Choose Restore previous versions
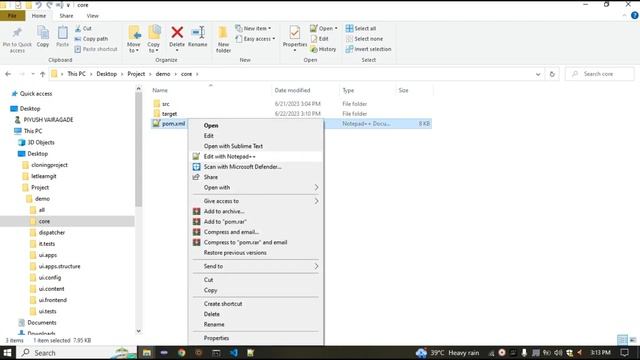 coord(256,253)
